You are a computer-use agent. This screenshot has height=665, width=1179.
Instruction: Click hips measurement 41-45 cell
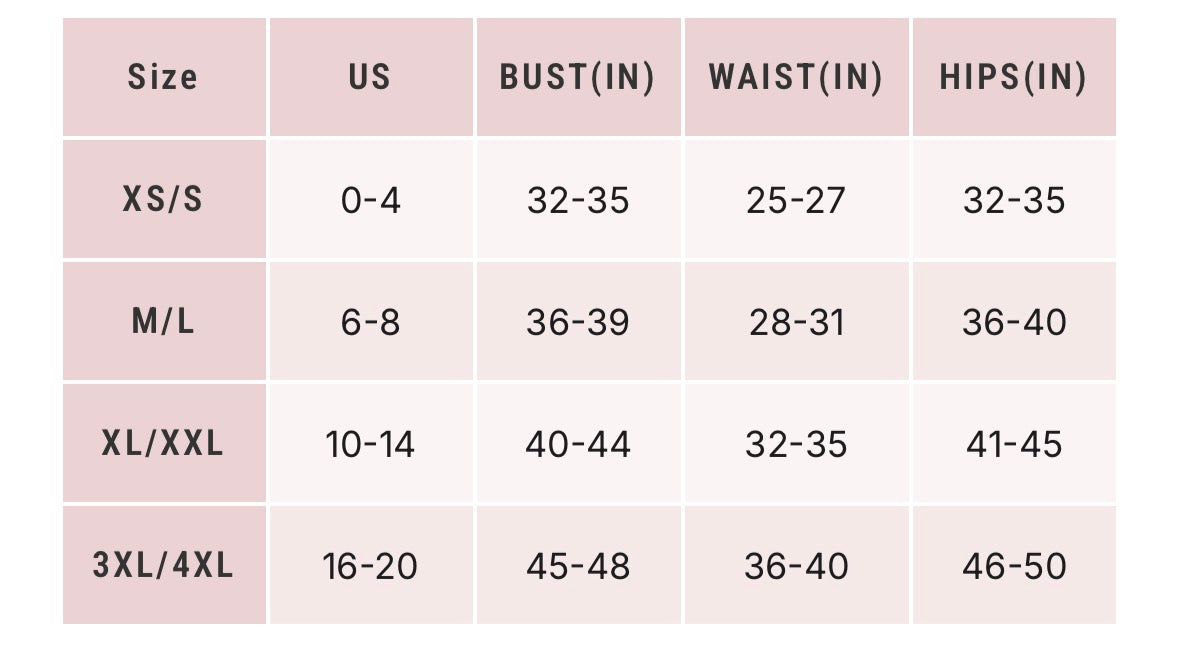(x=1014, y=444)
